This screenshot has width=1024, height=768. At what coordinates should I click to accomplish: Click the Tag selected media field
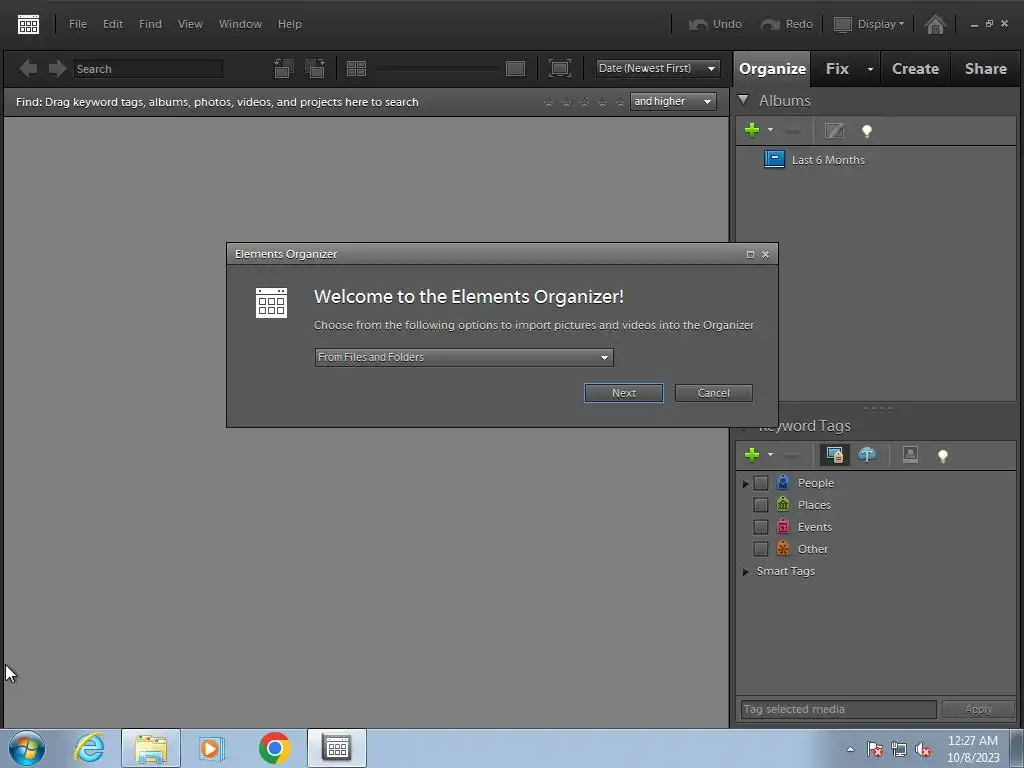click(839, 709)
